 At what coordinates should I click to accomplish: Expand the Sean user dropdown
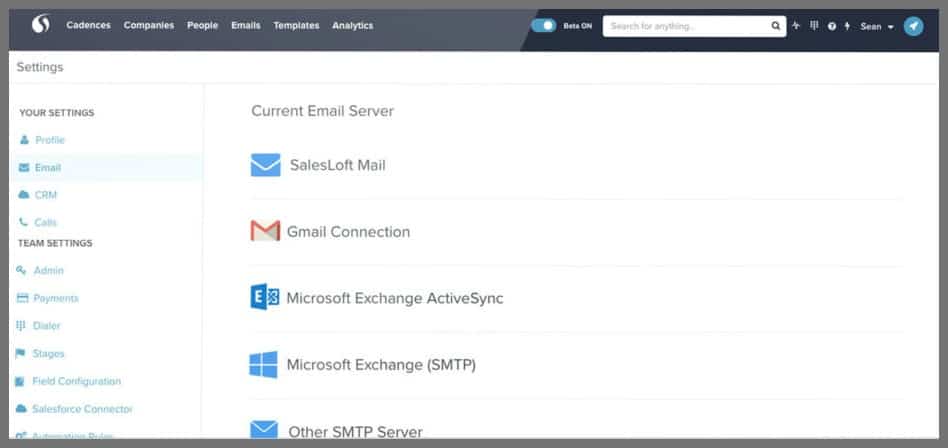(877, 26)
